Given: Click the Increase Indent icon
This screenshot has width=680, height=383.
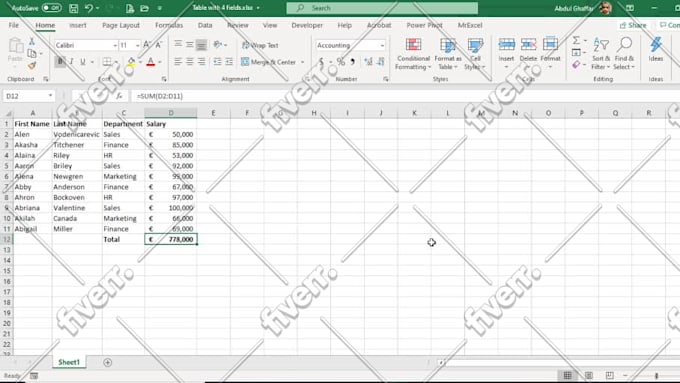Looking at the screenshot, I should (x=229, y=62).
